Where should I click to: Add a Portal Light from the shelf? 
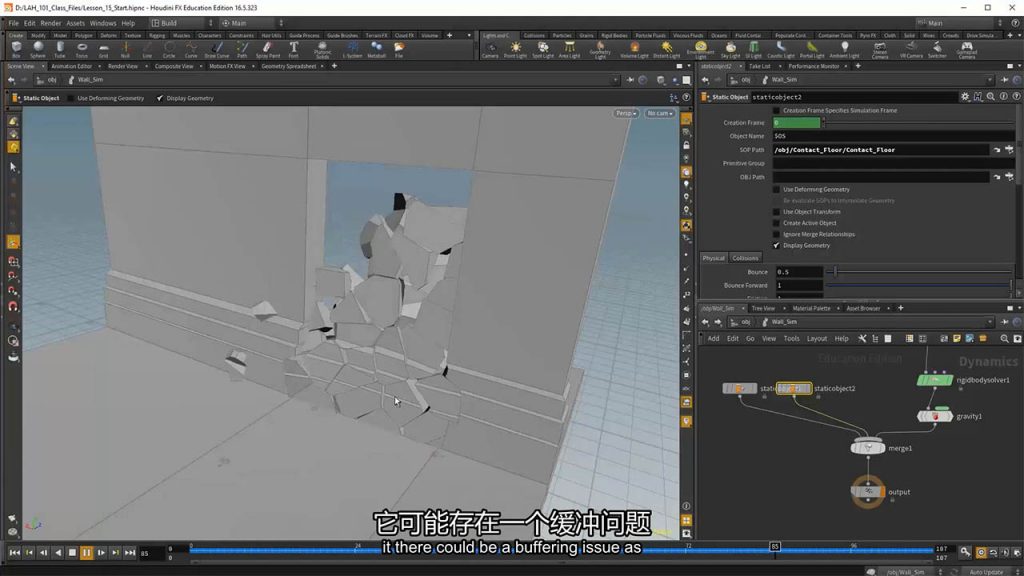[812, 50]
